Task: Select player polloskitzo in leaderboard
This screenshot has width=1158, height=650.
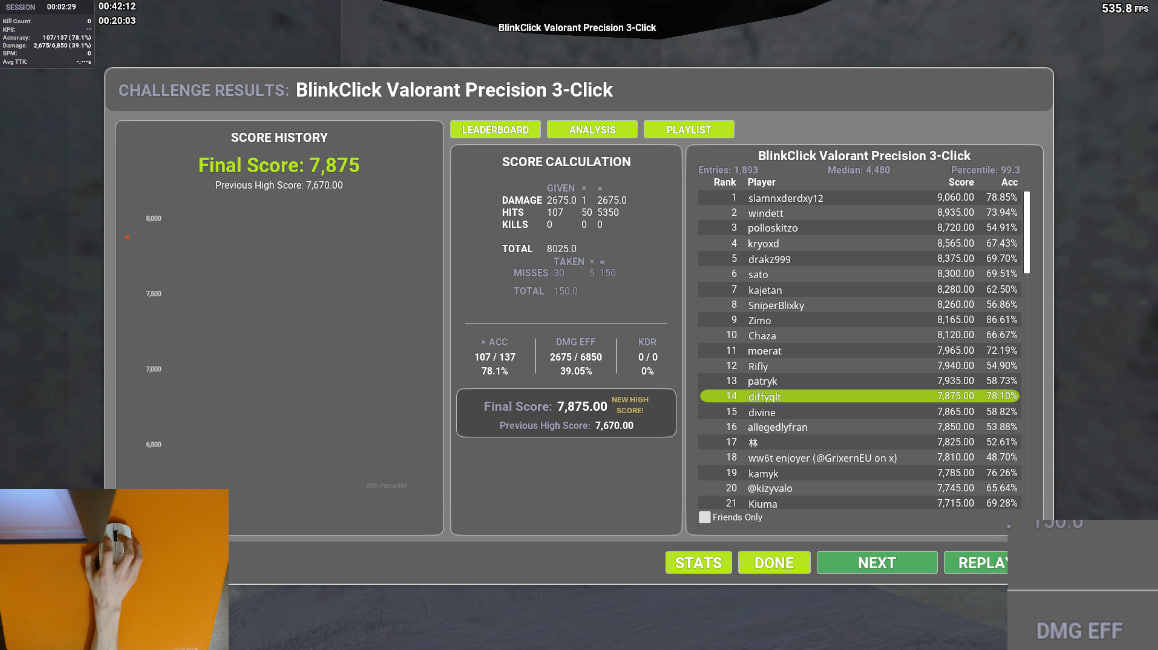Action: [859, 228]
